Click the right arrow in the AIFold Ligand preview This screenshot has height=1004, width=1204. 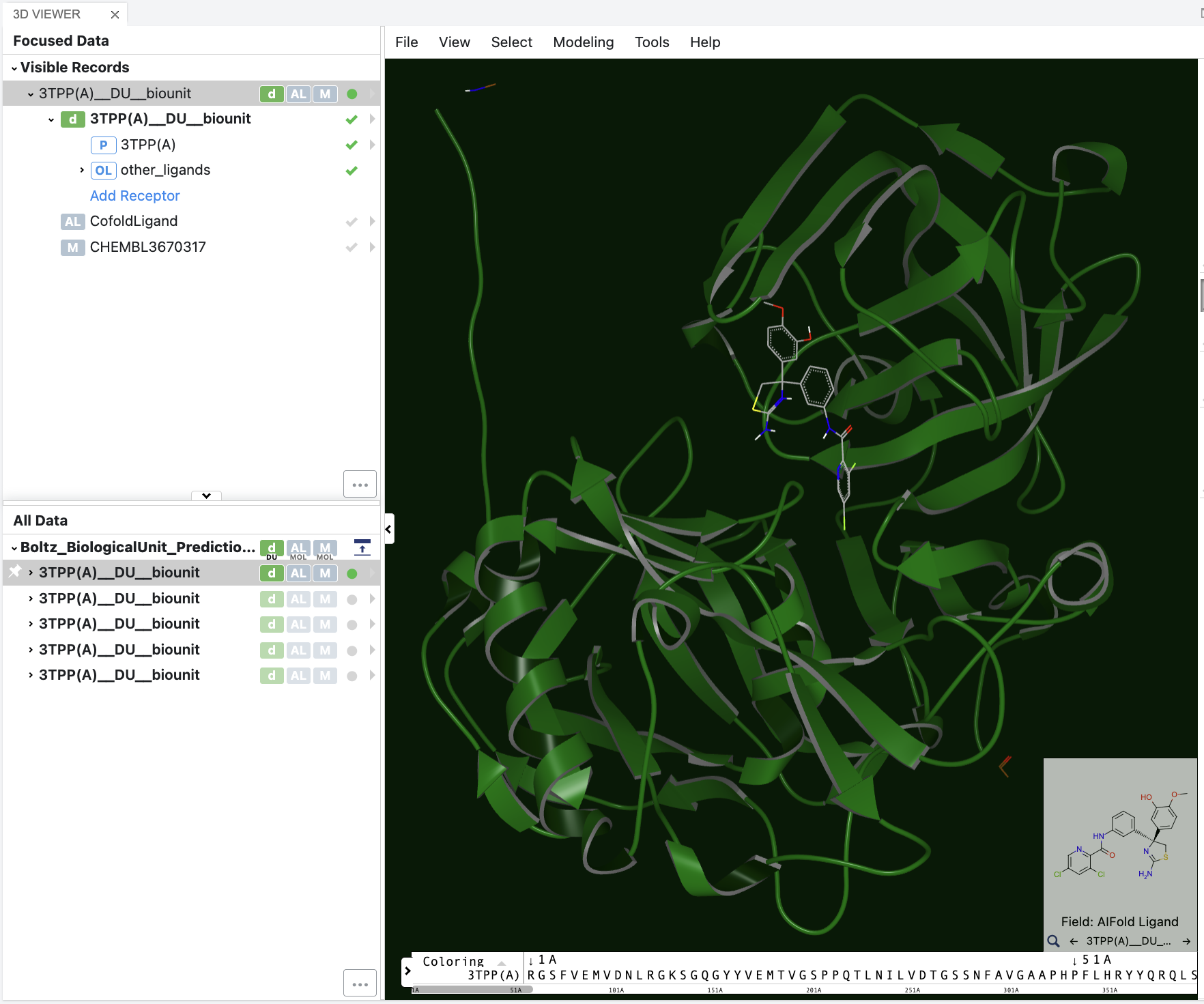click(x=1186, y=941)
